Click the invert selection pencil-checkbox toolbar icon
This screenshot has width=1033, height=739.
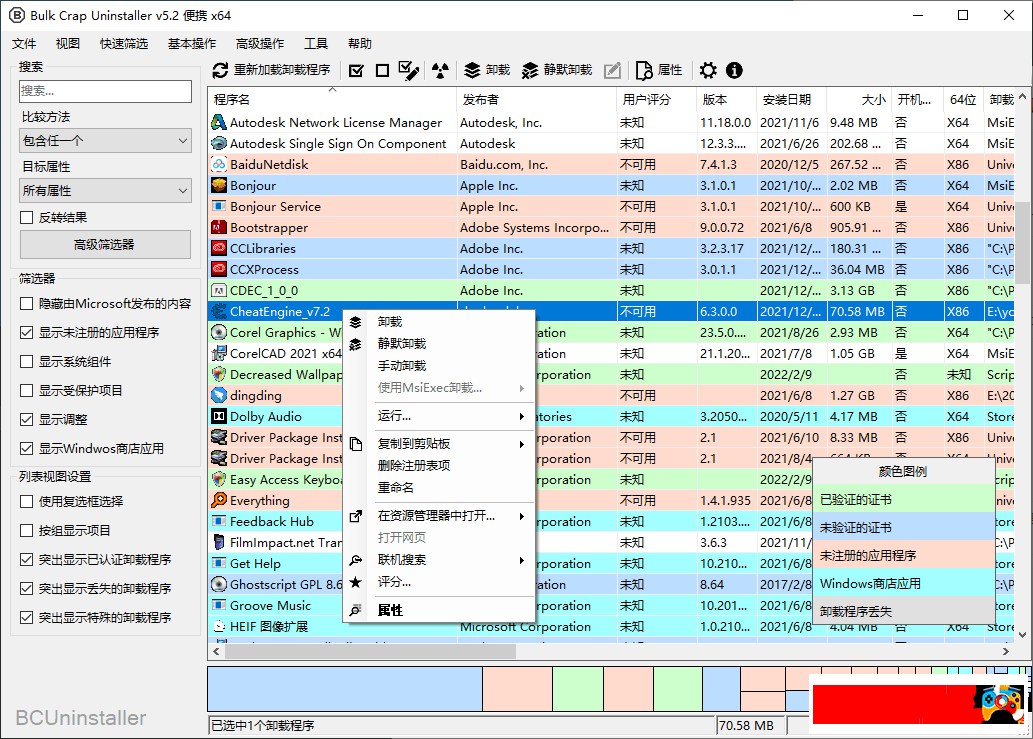409,70
